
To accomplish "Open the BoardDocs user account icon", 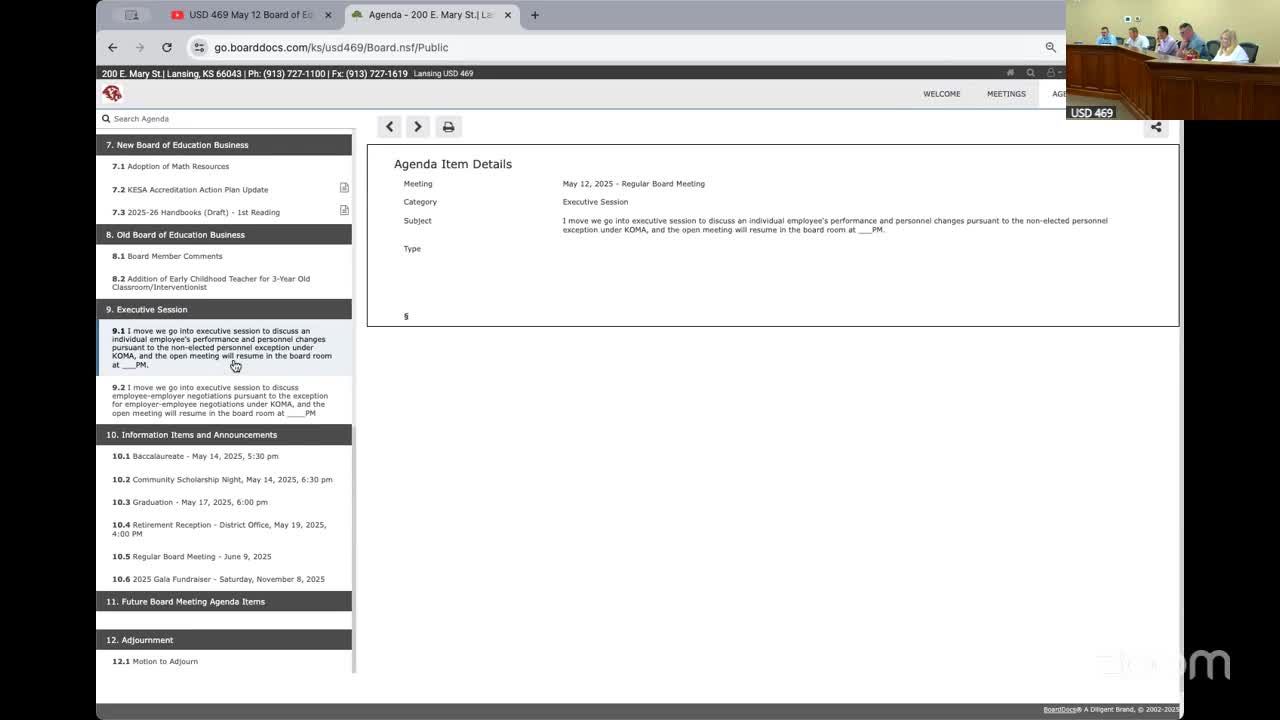I will 1051,73.
